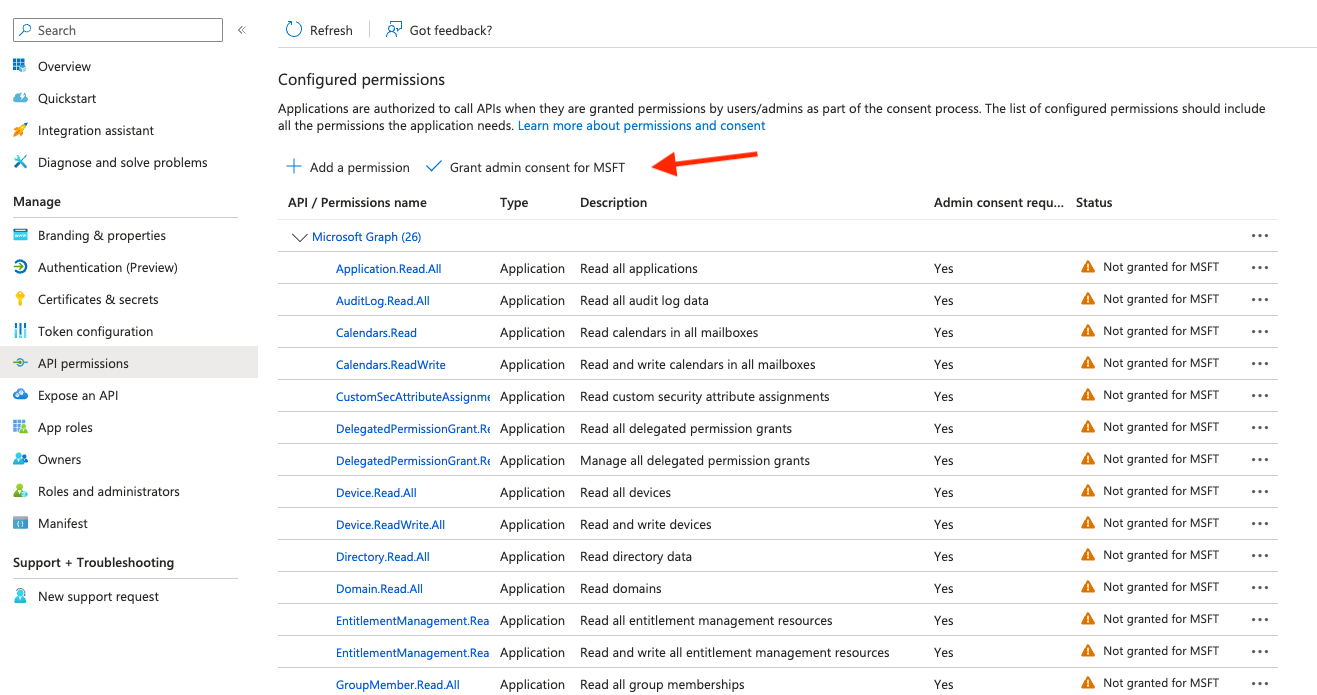Click the Roles and administrators icon
The height and width of the screenshot is (695, 1317).
pos(20,491)
